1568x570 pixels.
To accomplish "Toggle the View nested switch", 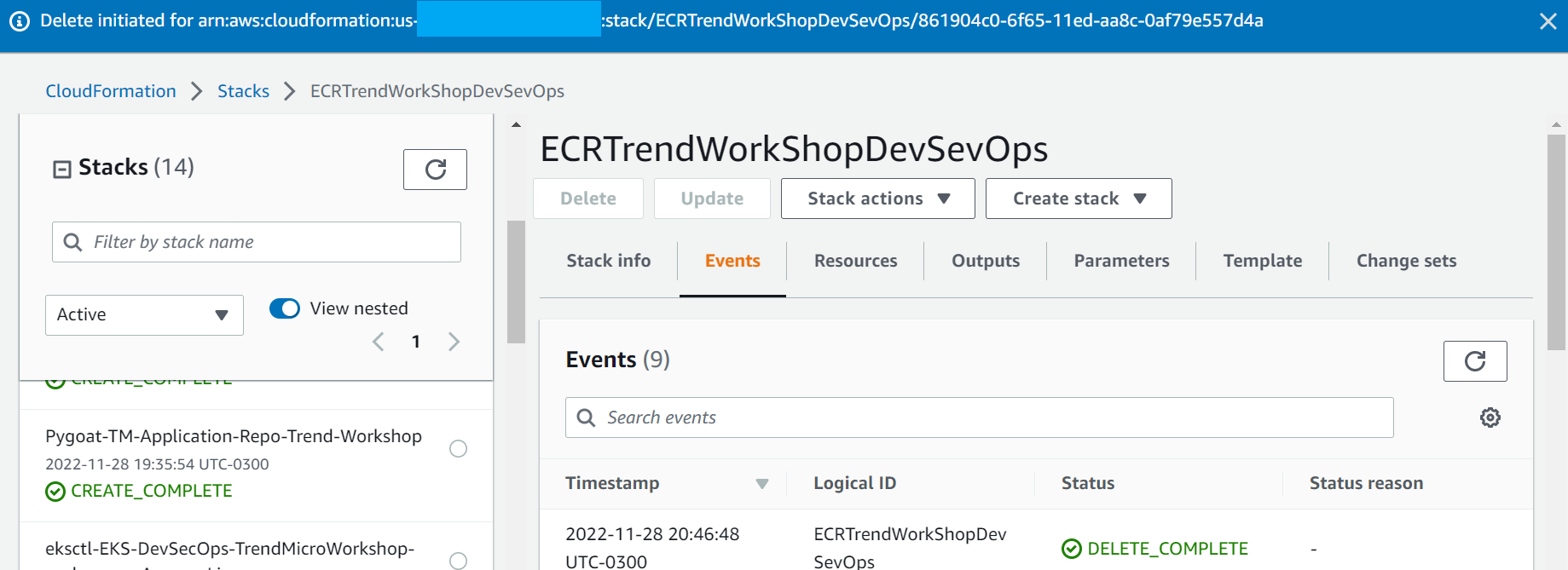I will click(x=285, y=308).
